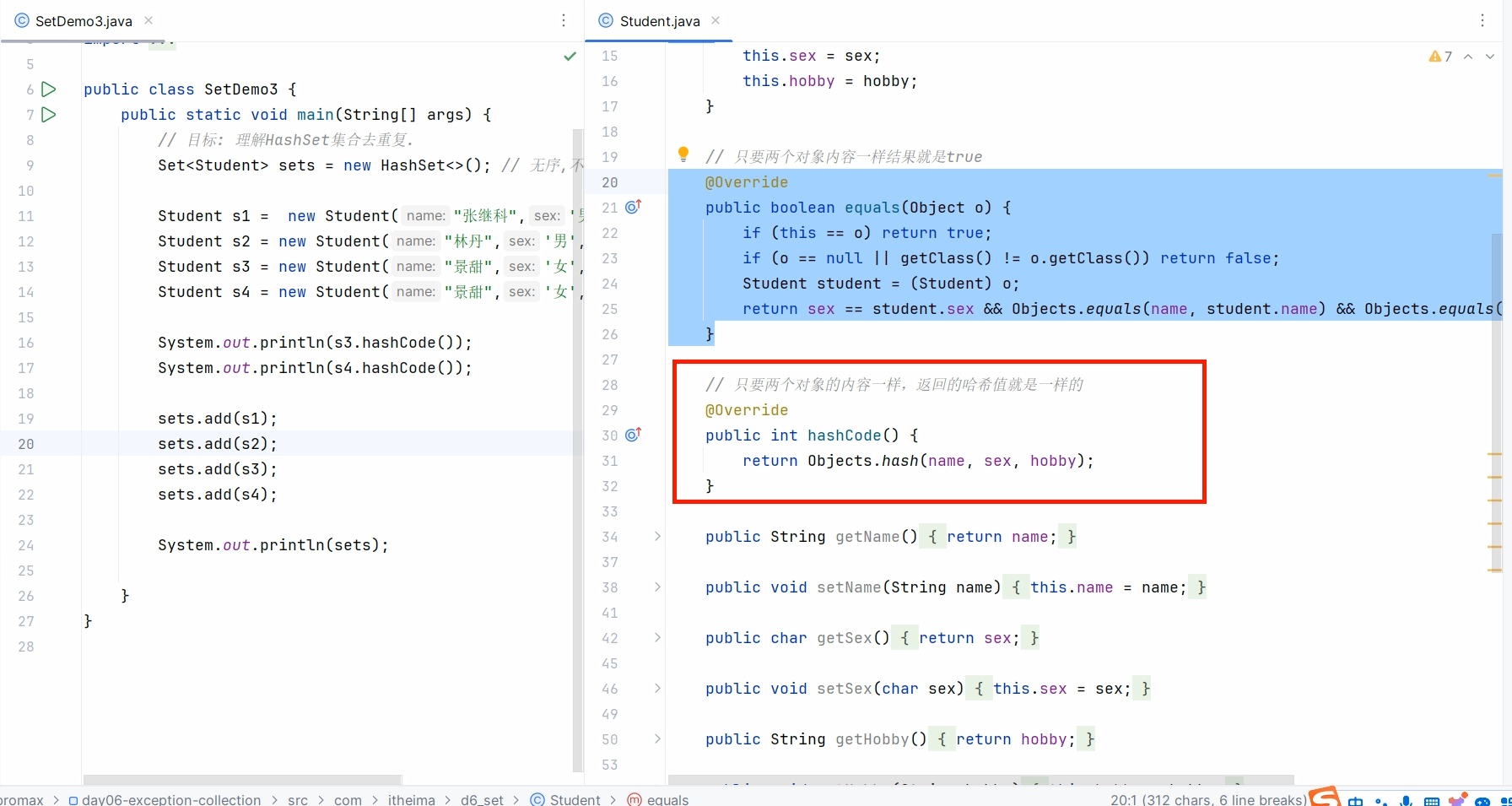
Task: Click the Objects.hash return statement
Action: [x=918, y=461]
